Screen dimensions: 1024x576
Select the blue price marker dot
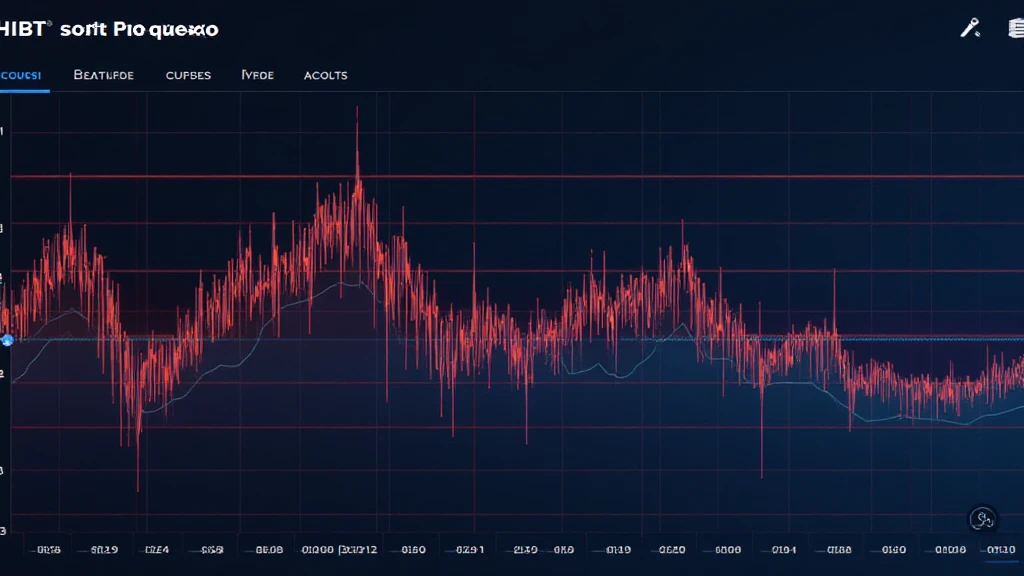7,340
